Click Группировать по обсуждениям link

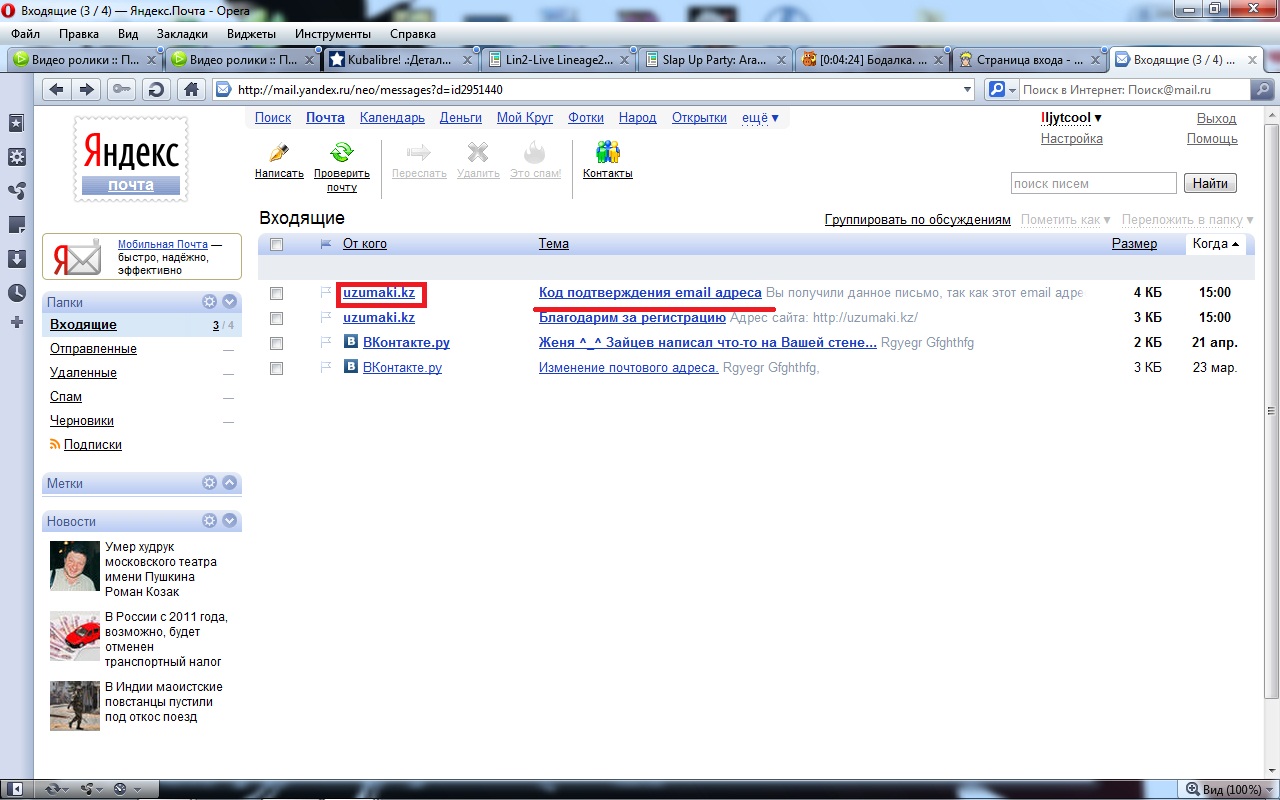click(x=918, y=220)
